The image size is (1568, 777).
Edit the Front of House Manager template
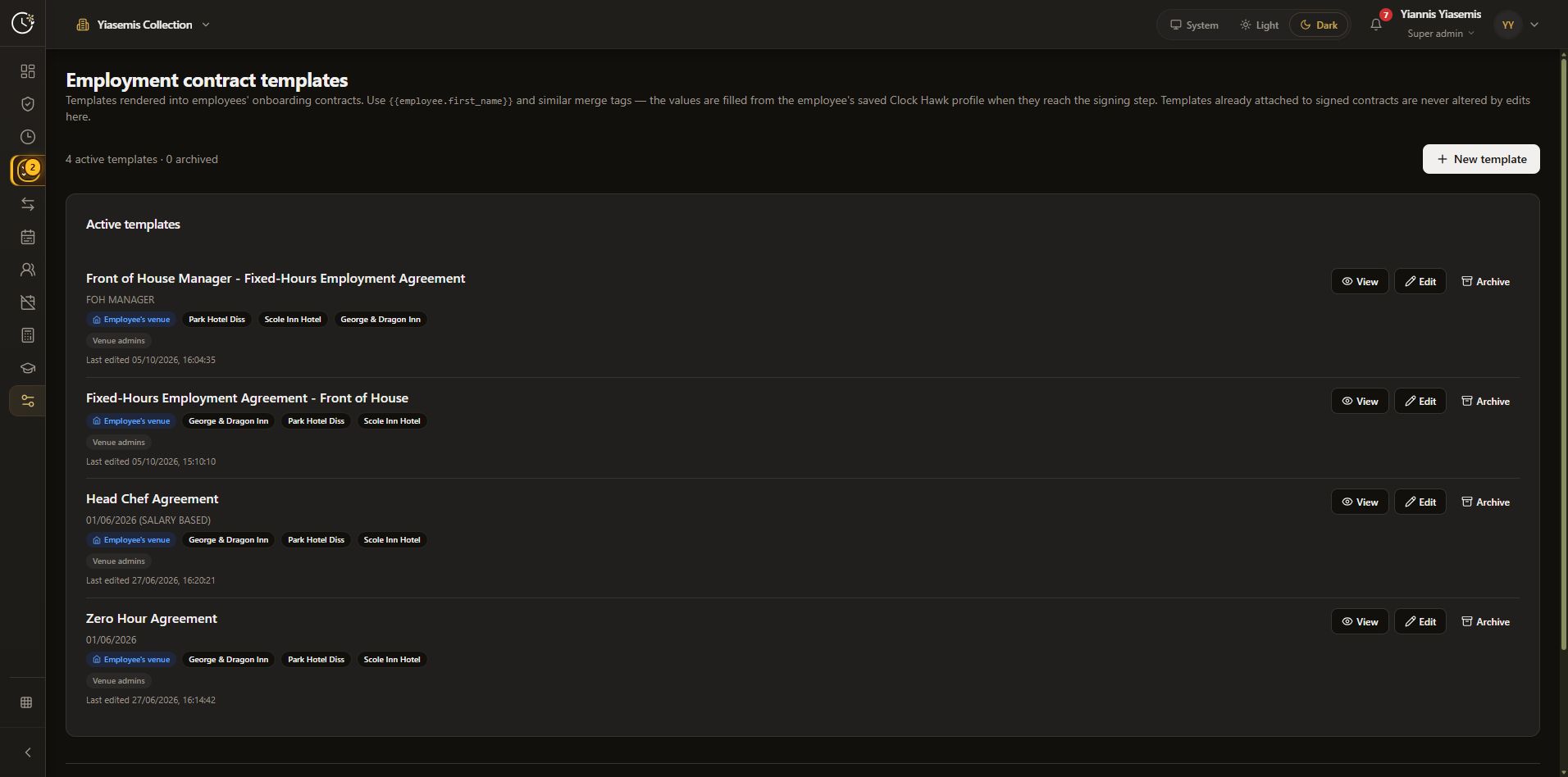click(x=1420, y=281)
